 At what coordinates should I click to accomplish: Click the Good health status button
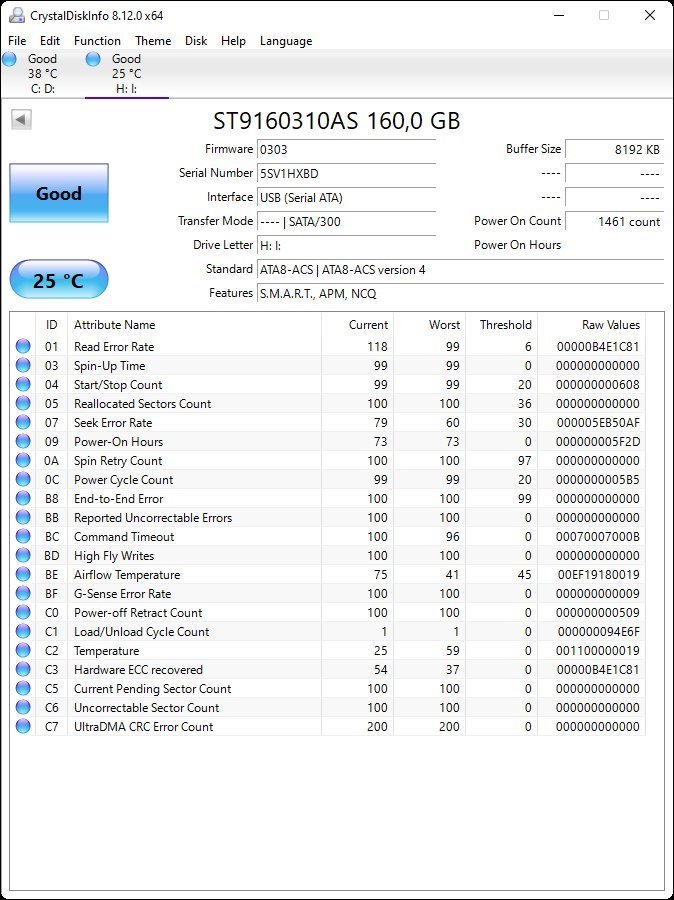click(x=59, y=193)
